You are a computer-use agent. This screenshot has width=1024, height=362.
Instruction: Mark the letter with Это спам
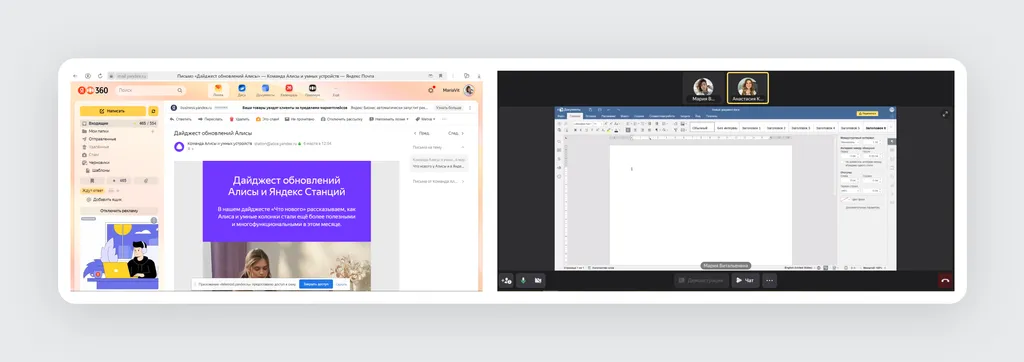pos(267,120)
